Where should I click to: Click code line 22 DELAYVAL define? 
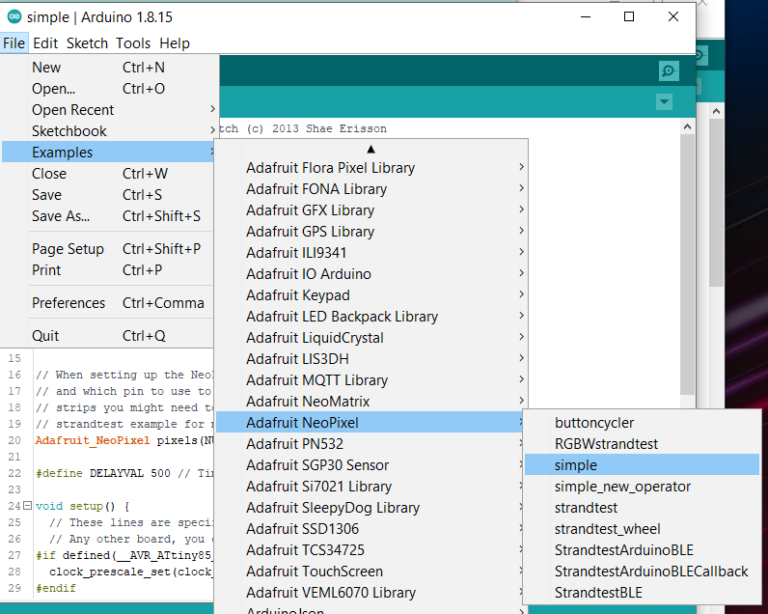coord(124,473)
